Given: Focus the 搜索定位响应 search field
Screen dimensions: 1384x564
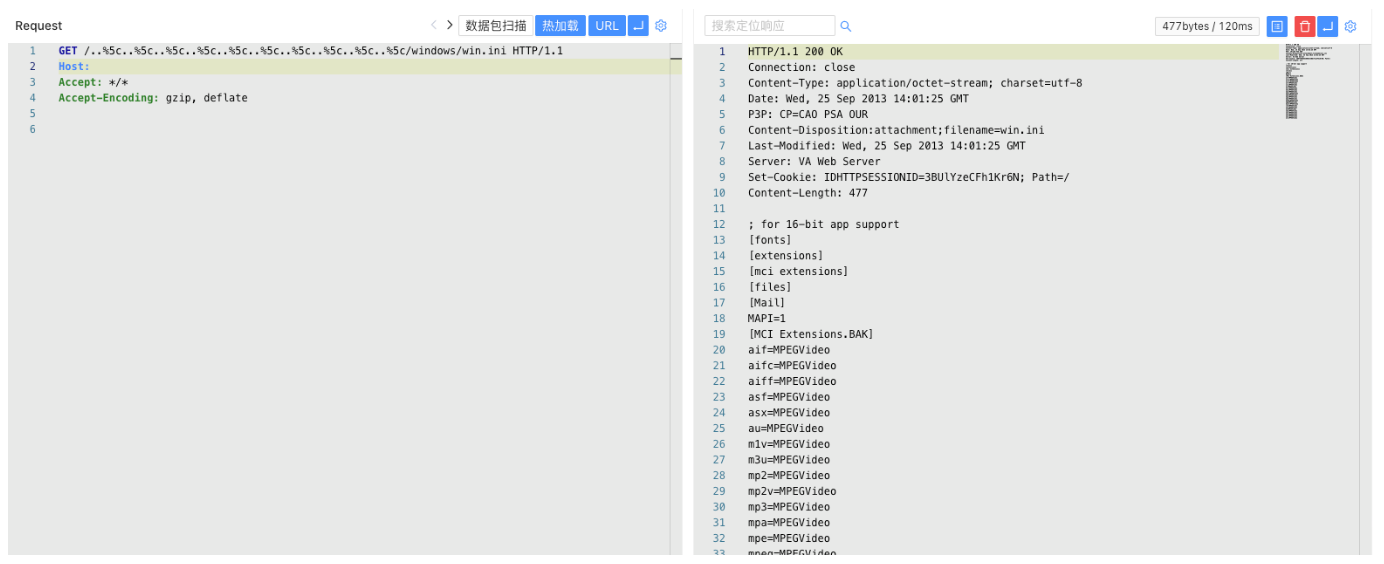Looking at the screenshot, I should (768, 26).
